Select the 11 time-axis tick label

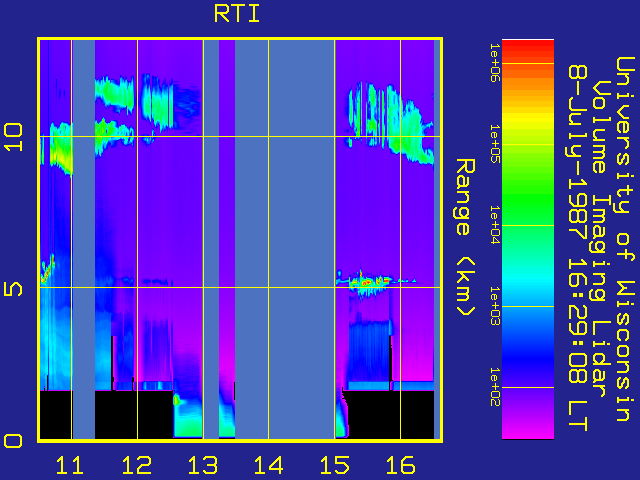pos(69,465)
